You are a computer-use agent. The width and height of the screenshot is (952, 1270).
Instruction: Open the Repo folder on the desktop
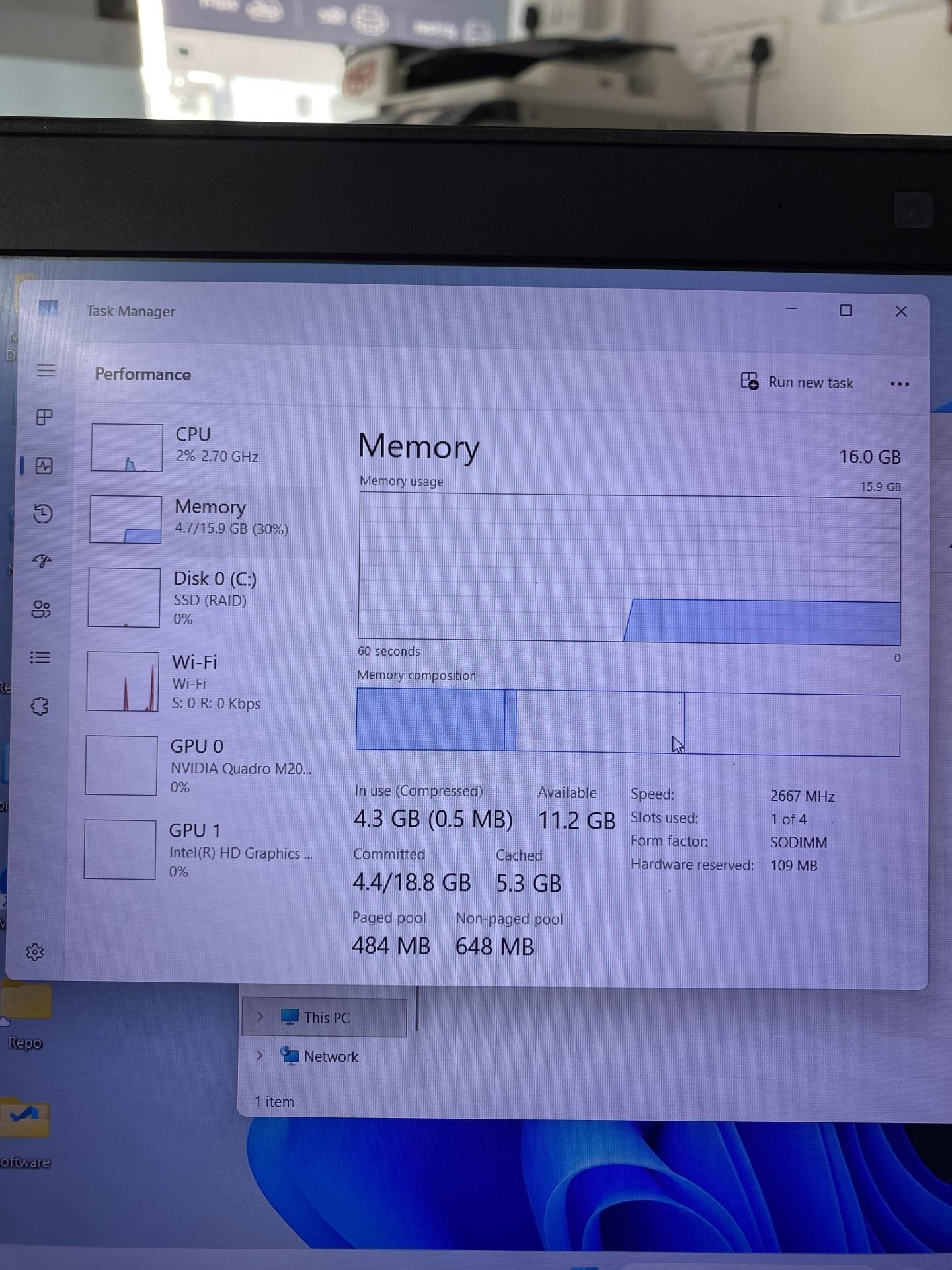tap(25, 1012)
